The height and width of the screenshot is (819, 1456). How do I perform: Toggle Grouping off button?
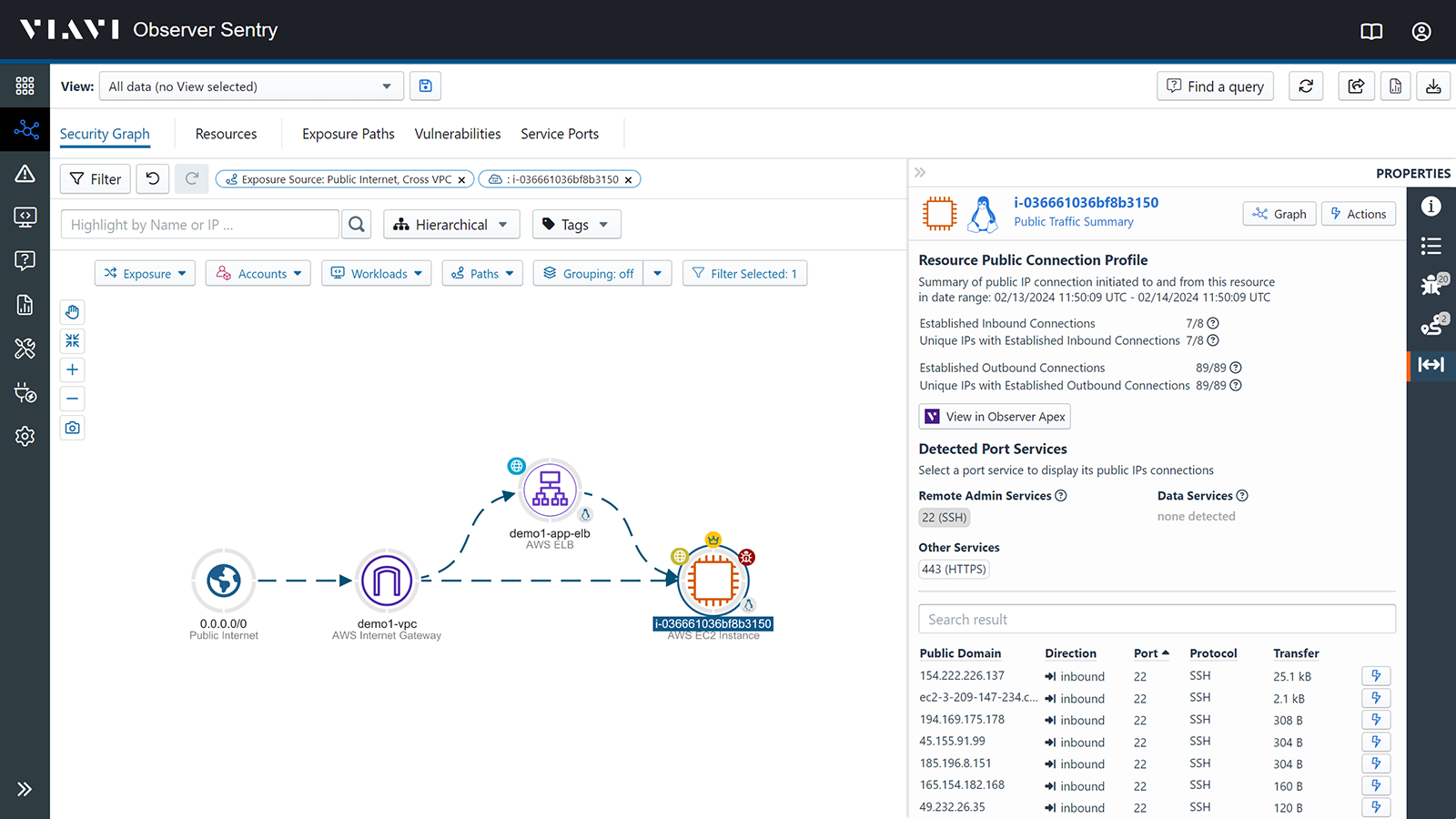(x=589, y=273)
